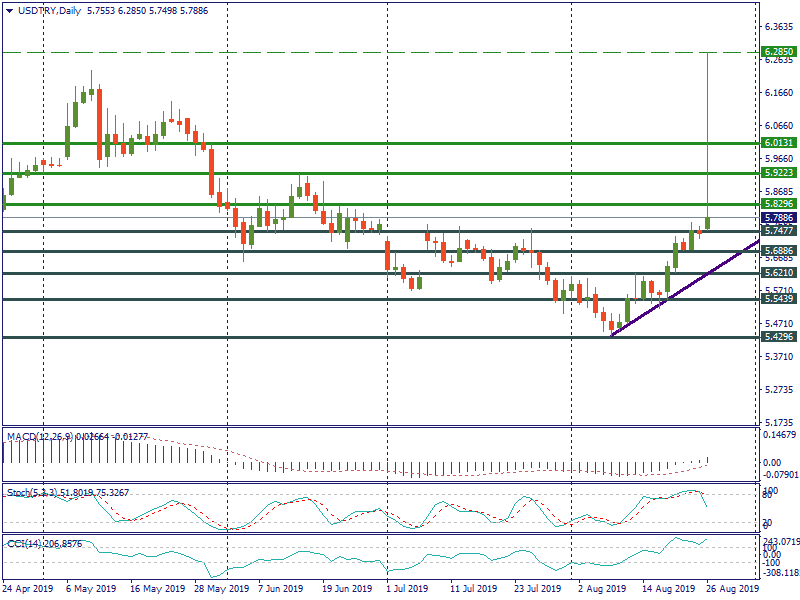The height and width of the screenshot is (600, 800).
Task: Click the triangle arrow beside USDTRY,Daily
Action: [x=9, y=8]
